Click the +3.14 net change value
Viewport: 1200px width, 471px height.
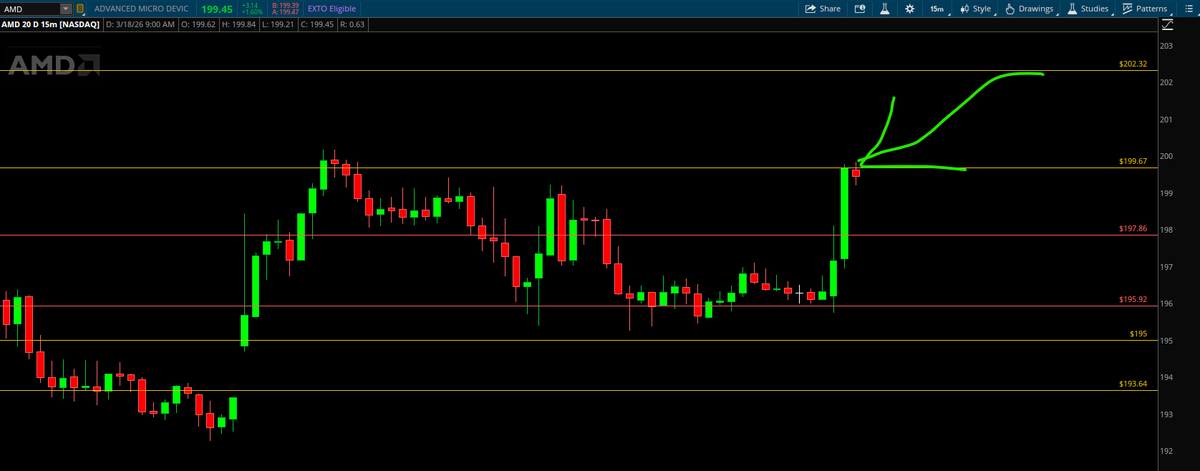[x=249, y=5]
